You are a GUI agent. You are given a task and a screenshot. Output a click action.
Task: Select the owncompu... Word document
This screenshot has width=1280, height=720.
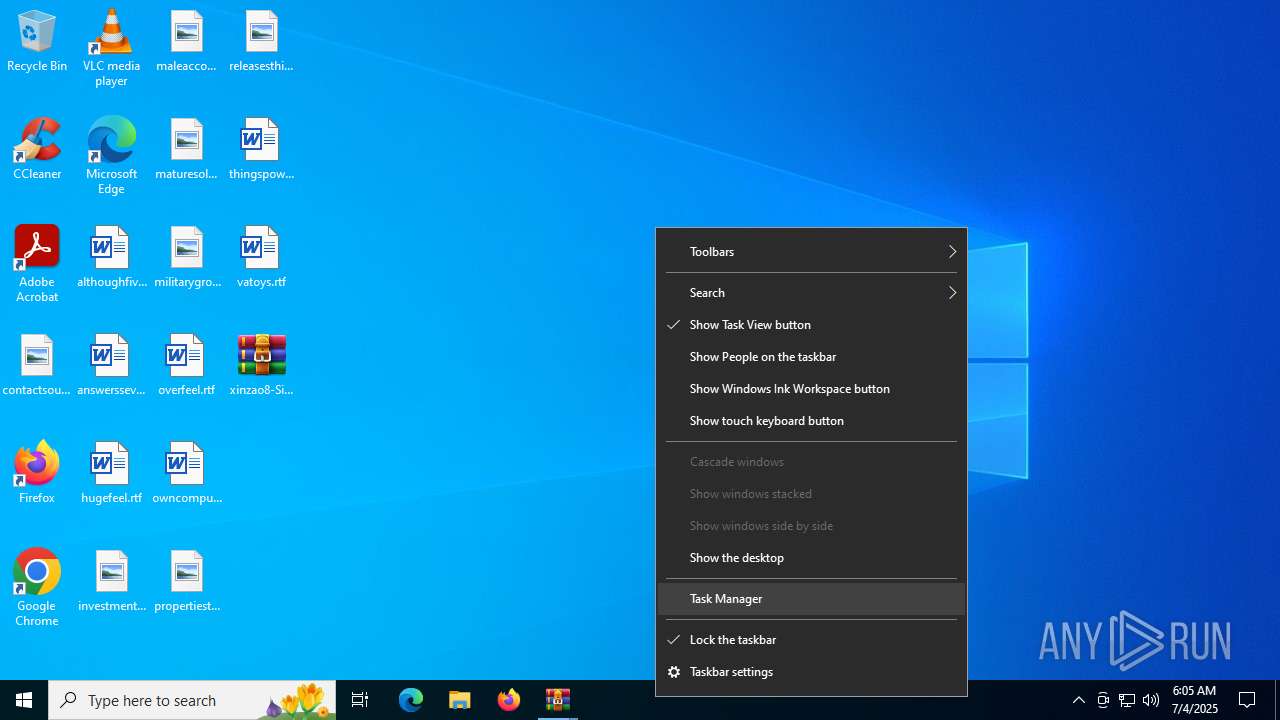pyautogui.click(x=186, y=474)
